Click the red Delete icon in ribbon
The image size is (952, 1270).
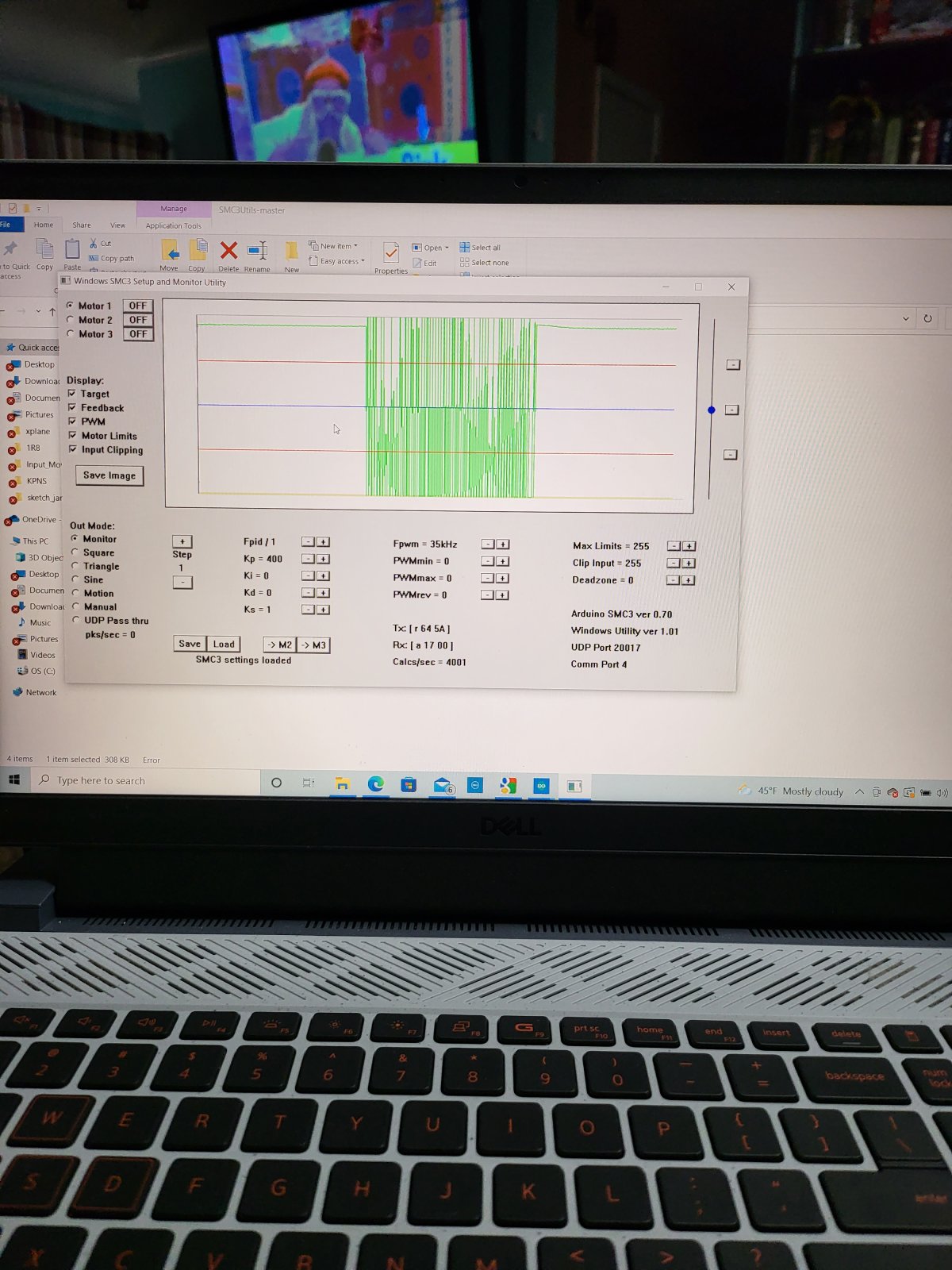228,252
